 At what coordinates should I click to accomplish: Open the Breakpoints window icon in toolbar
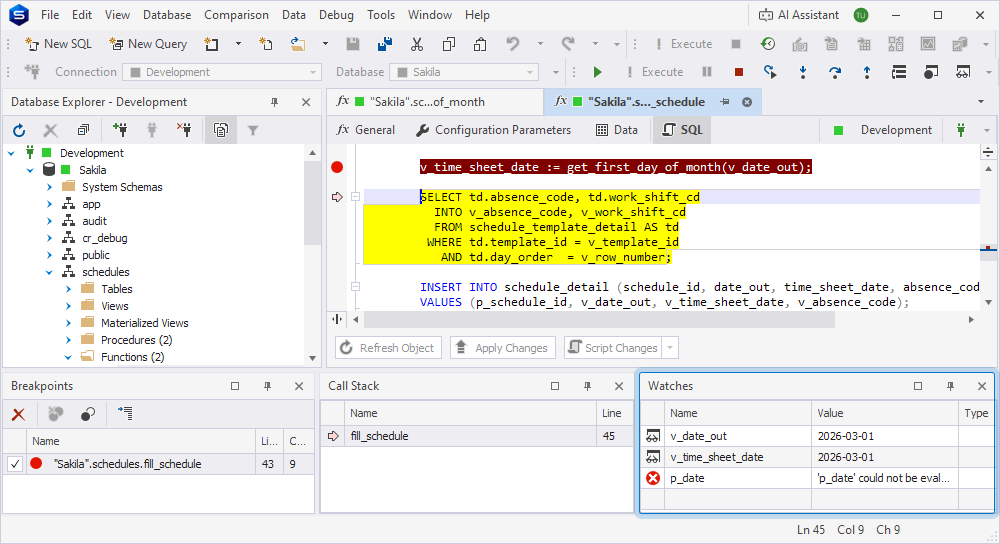(x=931, y=72)
